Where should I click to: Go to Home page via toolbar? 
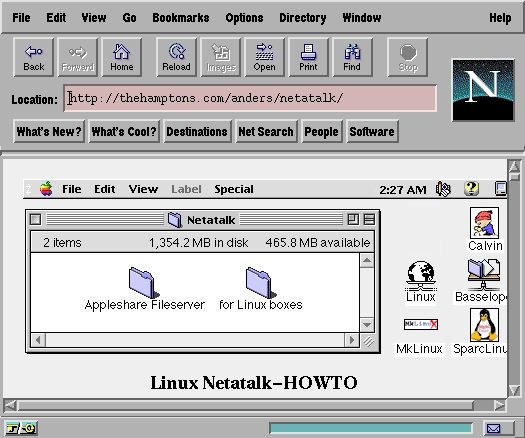tap(122, 57)
